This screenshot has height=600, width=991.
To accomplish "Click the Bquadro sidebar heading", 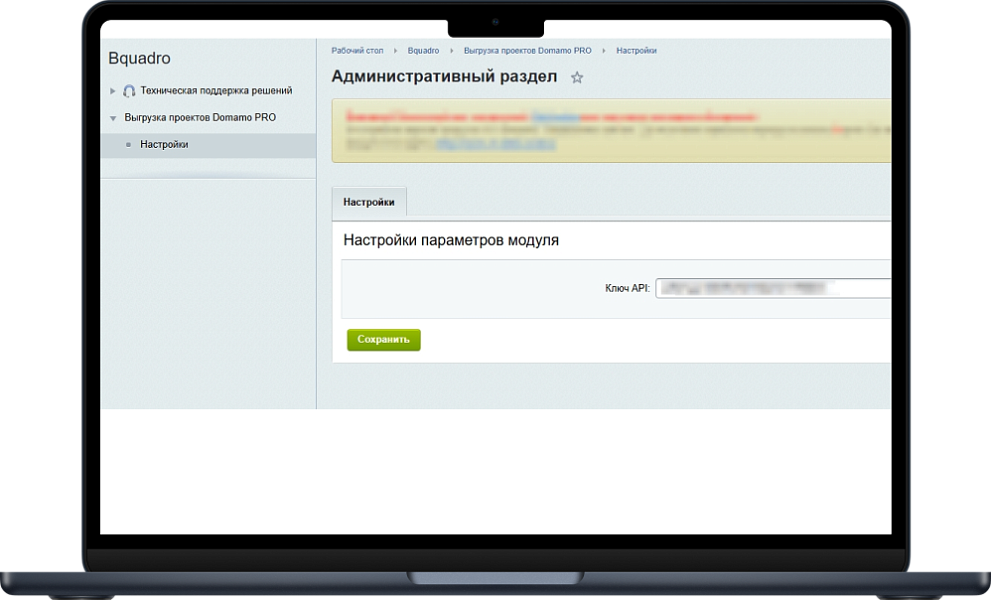I will (139, 59).
